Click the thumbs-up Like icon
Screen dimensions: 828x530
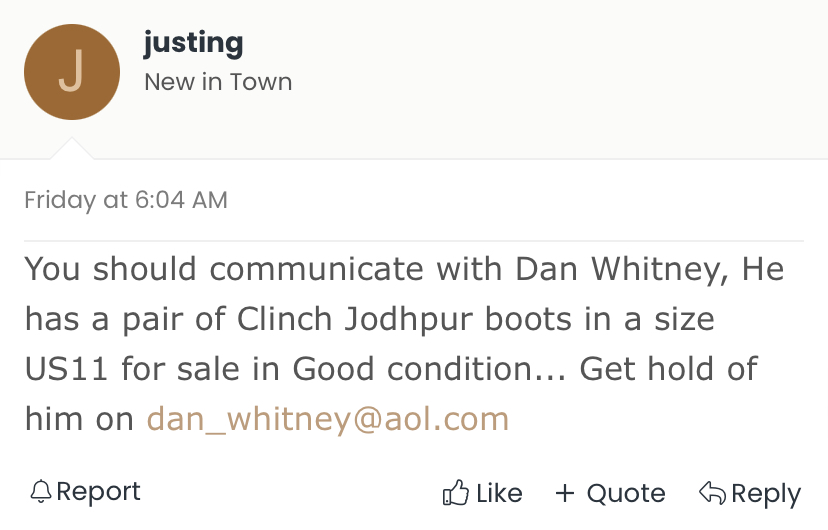click(456, 493)
